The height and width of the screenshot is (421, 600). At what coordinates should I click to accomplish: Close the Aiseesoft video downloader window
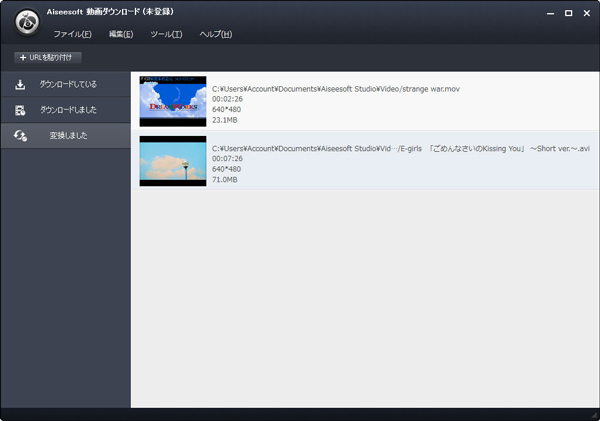tap(586, 14)
